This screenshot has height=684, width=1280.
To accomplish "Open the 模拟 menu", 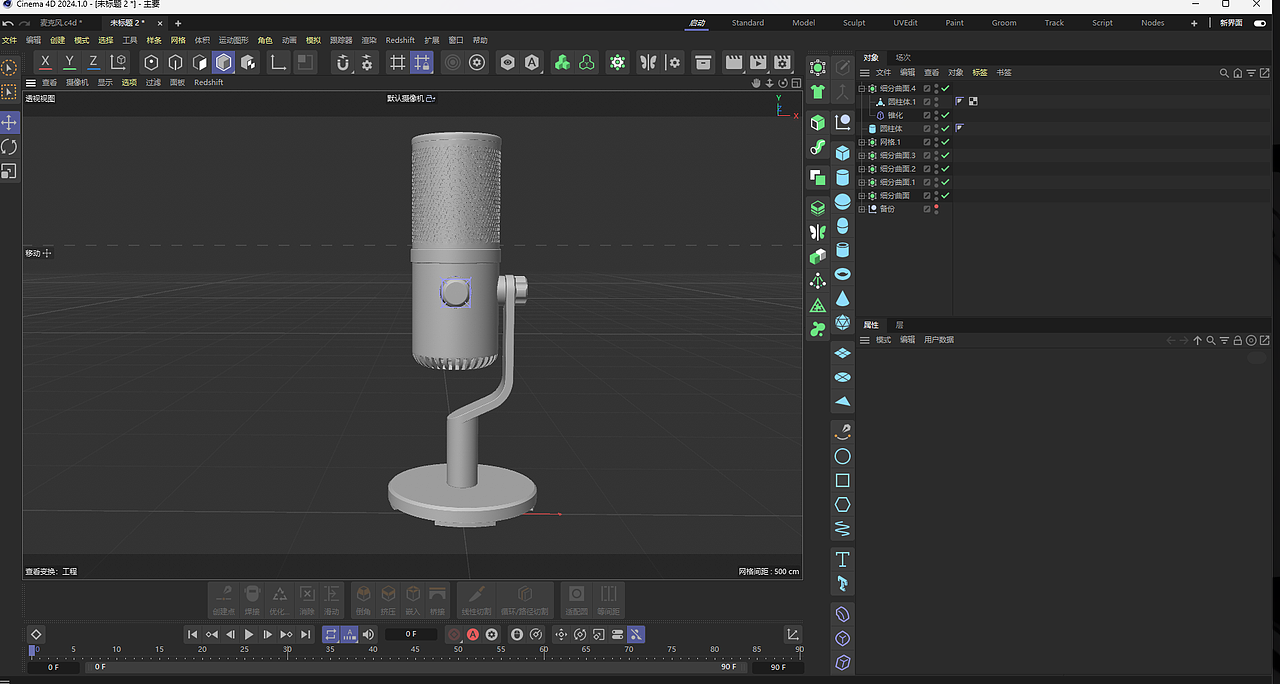I will pyautogui.click(x=313, y=40).
